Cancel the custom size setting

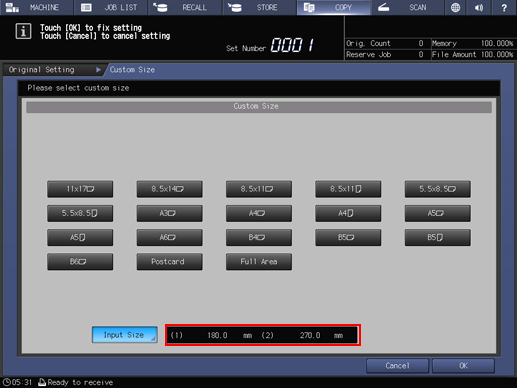point(397,366)
